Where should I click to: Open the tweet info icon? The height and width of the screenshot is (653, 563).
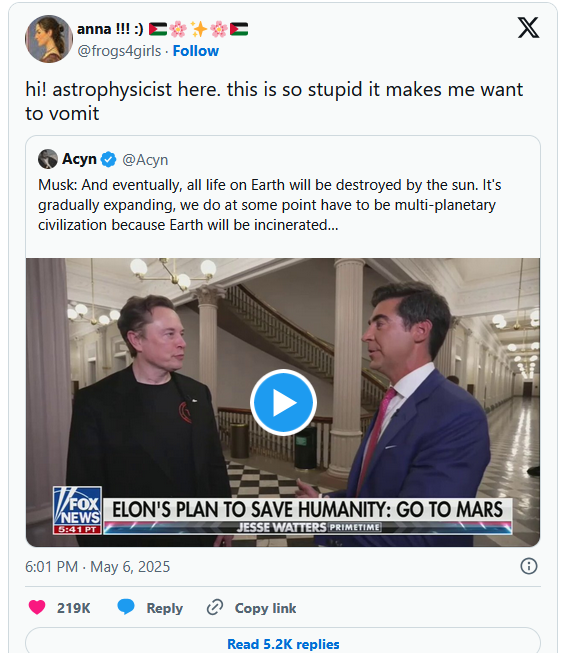click(529, 566)
